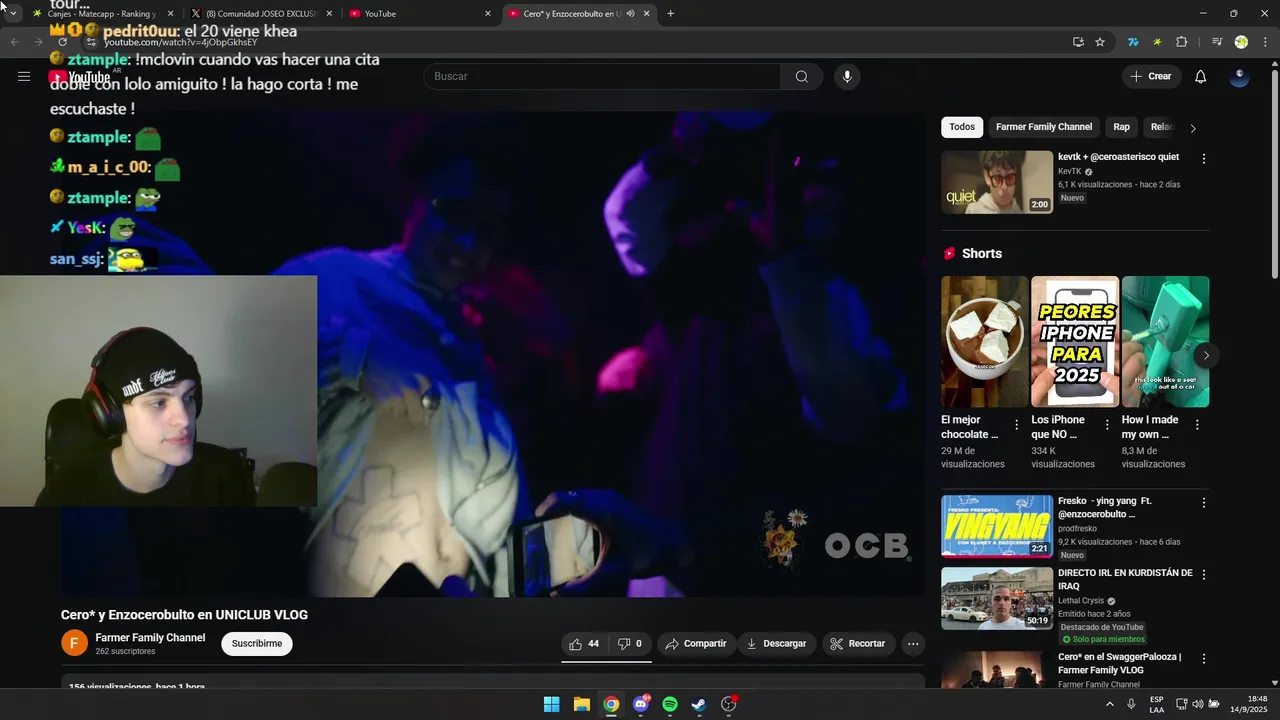Open the YouTube account avatar menu
Image resolution: width=1280 pixels, height=720 pixels.
click(1240, 76)
